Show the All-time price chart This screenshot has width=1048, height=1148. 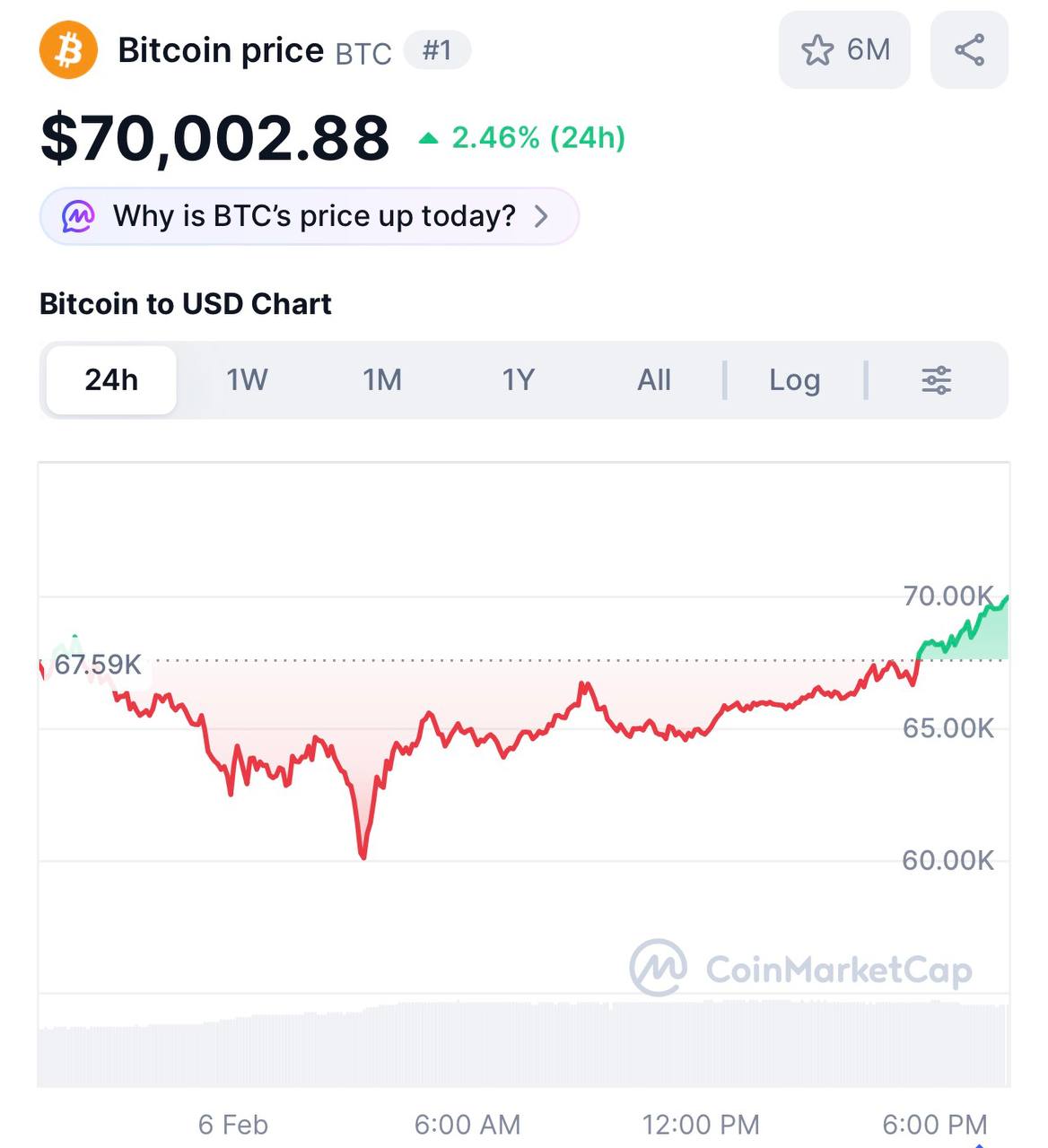[654, 380]
